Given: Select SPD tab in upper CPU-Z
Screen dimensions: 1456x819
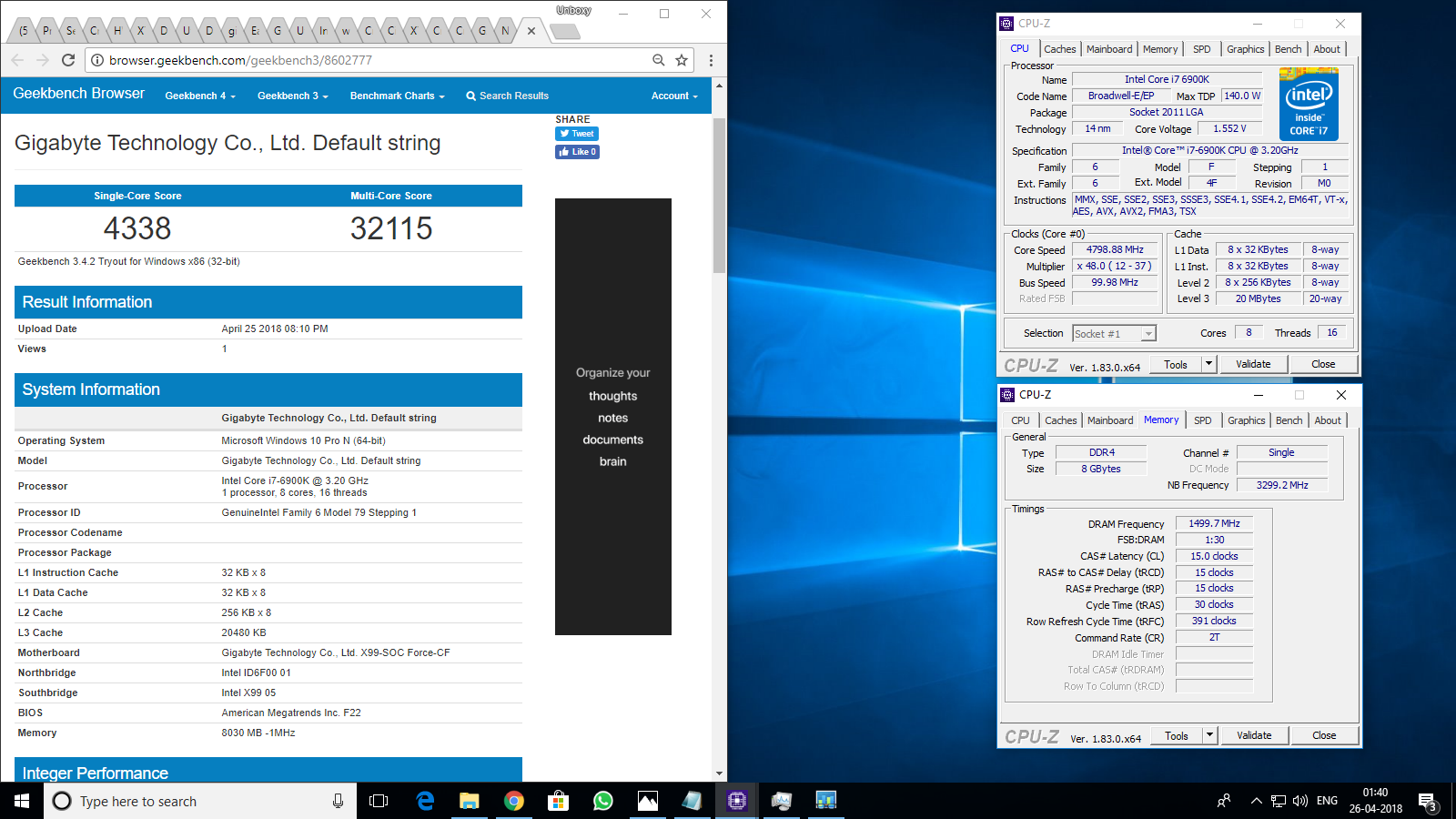Looking at the screenshot, I should click(1202, 49).
